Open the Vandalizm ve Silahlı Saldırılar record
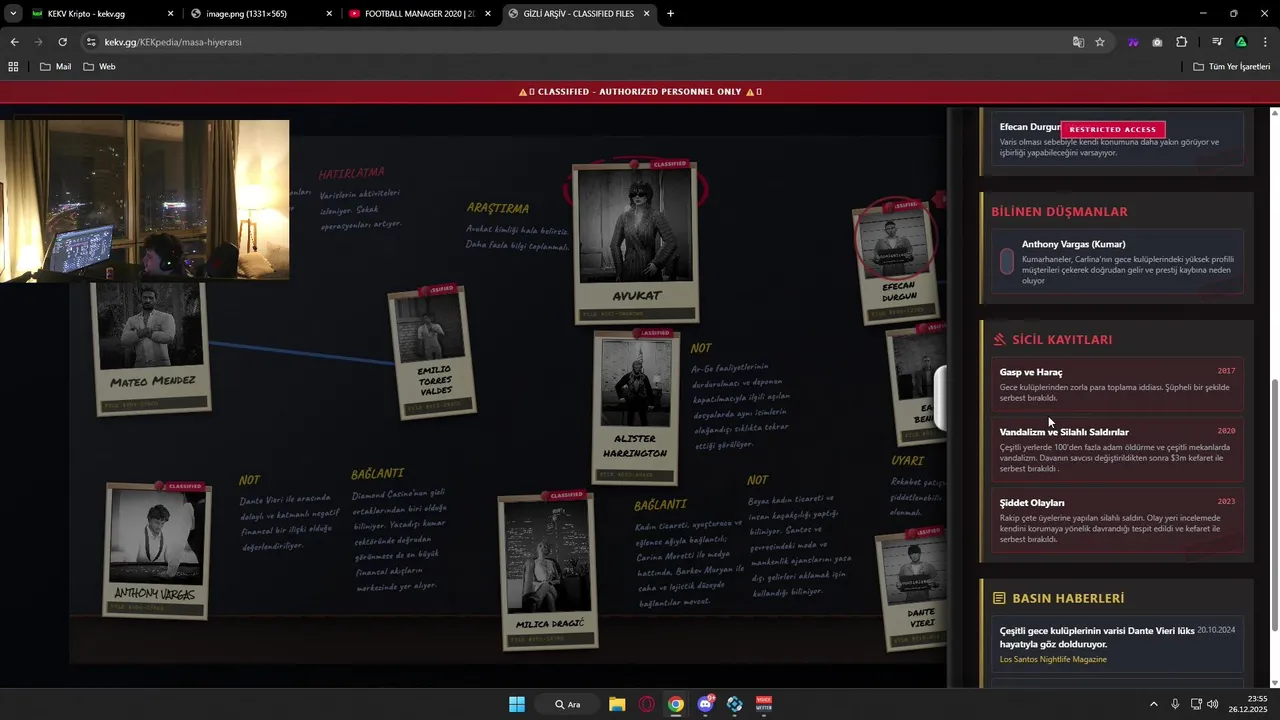This screenshot has width=1280, height=720. pos(1116,450)
